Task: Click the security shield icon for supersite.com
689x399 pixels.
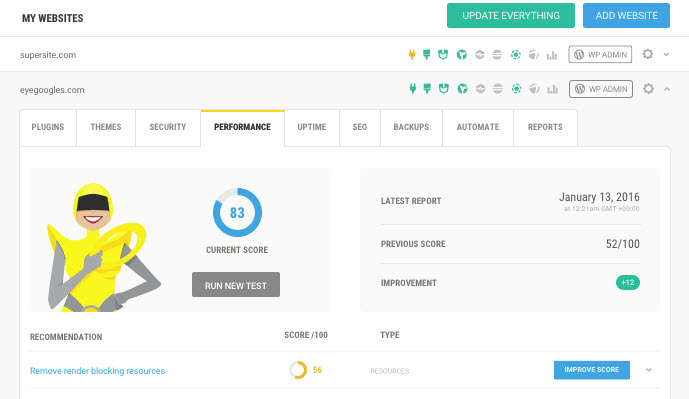Action: 443,54
